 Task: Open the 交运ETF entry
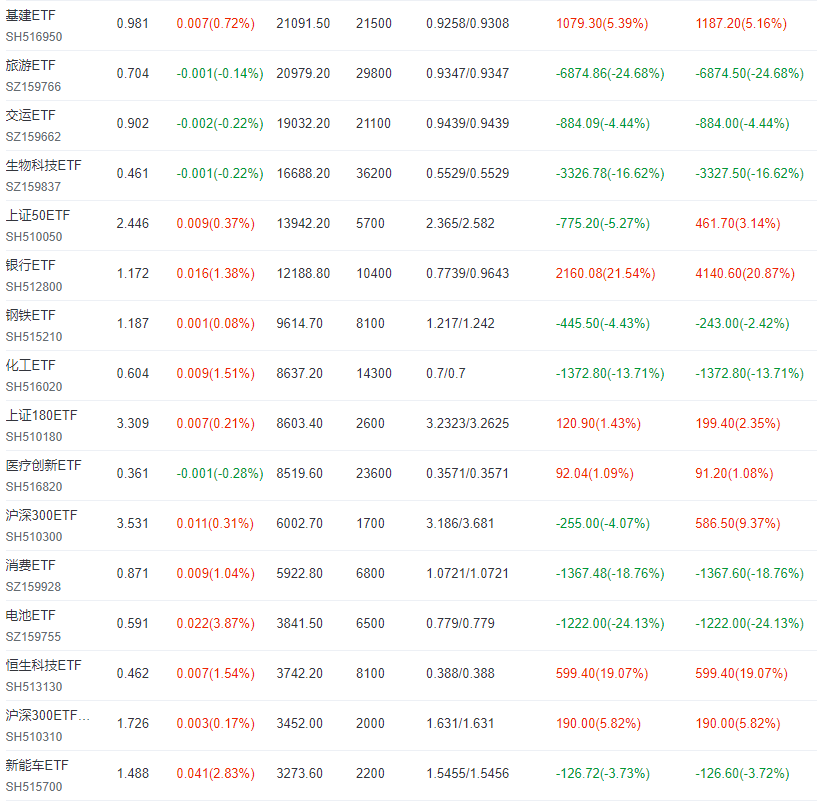tap(30, 116)
